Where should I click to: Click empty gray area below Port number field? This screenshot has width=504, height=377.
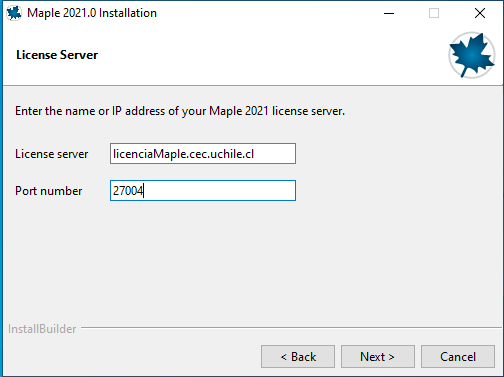(x=203, y=260)
